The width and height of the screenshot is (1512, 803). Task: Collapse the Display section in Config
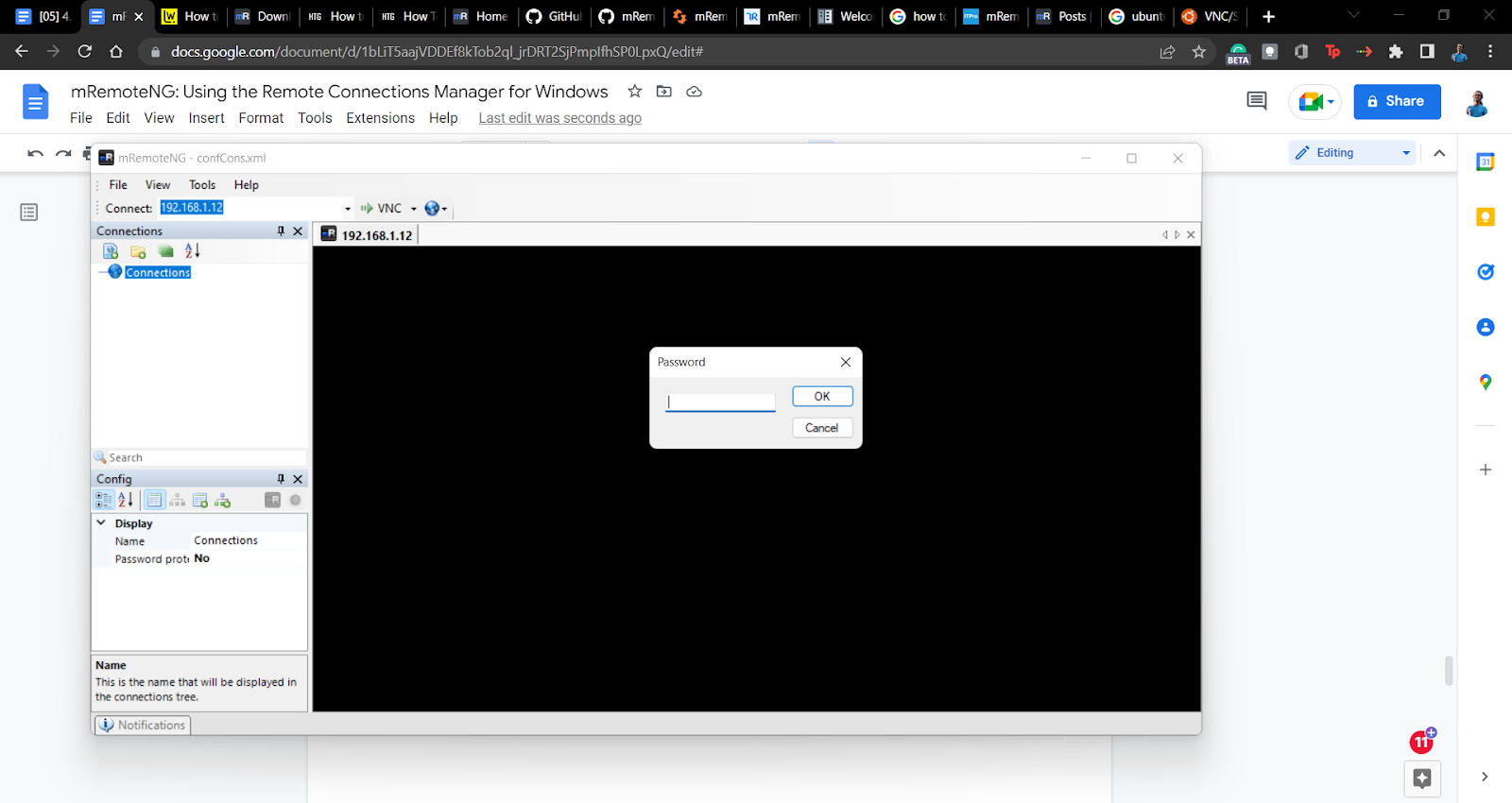click(101, 522)
